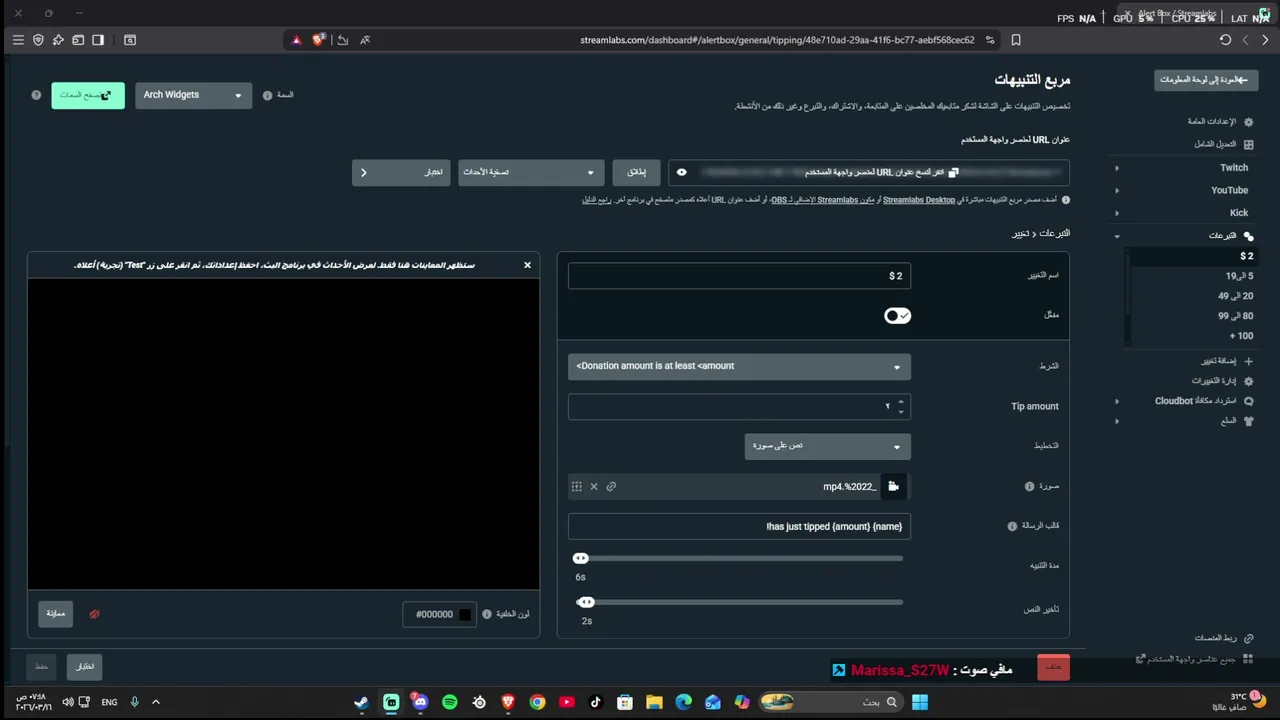Click the help question mark near theme browser
Viewport: 1280px width, 720px height.
point(36,95)
